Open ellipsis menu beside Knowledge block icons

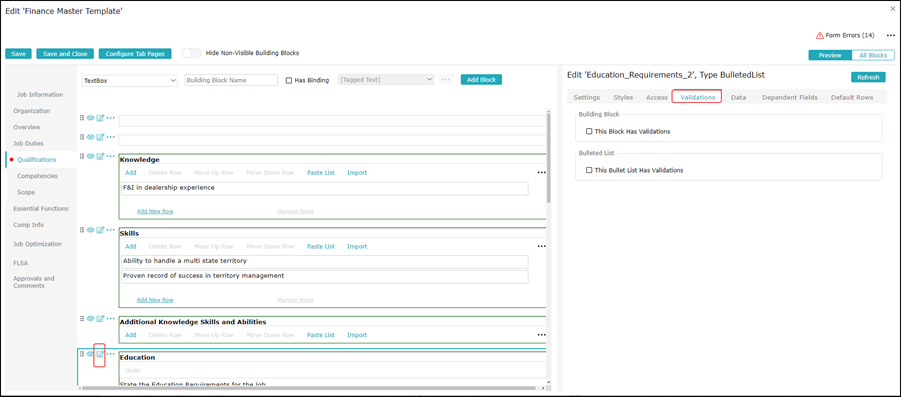click(x=111, y=156)
